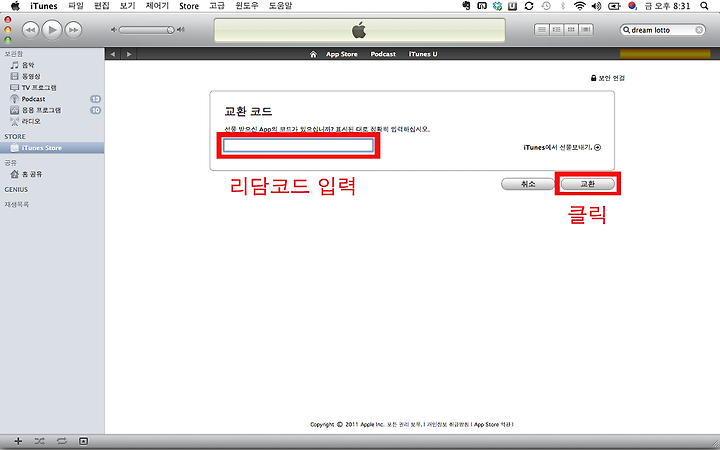Open the Korean flag input source menu

pyautogui.click(x=633, y=6)
